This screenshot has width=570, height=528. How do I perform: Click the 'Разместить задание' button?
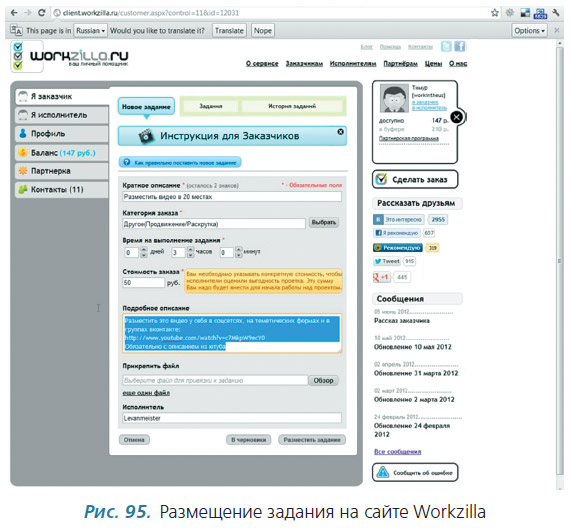(312, 440)
